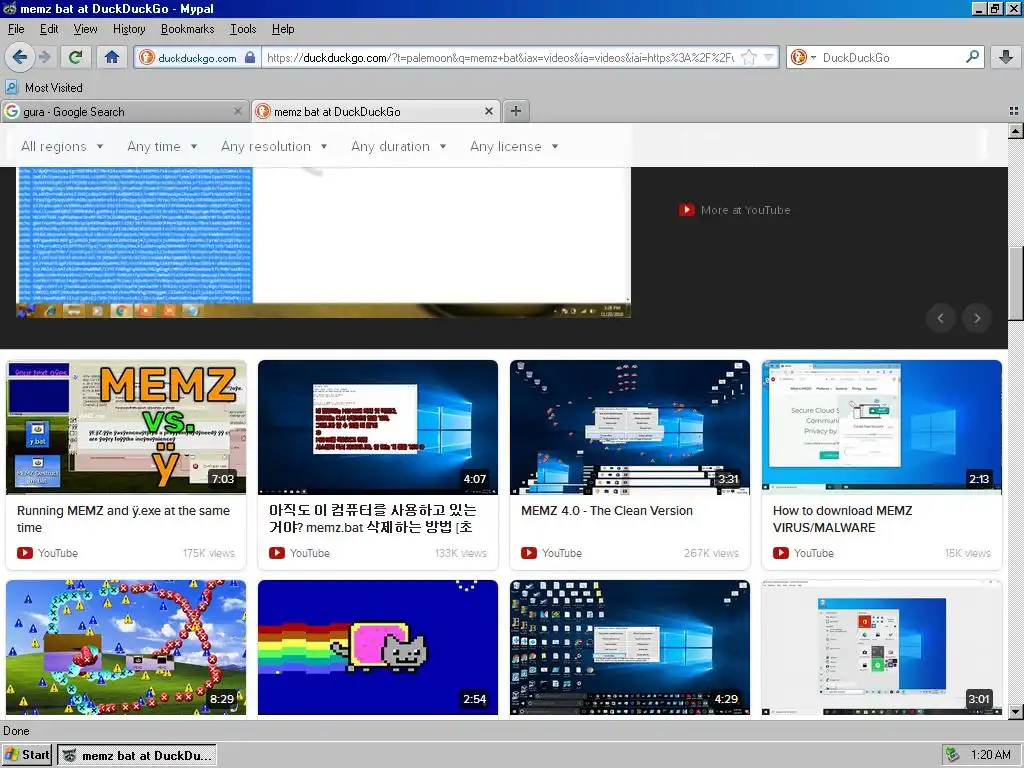This screenshot has width=1024, height=768.
Task: Open the File menu
Action: tap(16, 29)
